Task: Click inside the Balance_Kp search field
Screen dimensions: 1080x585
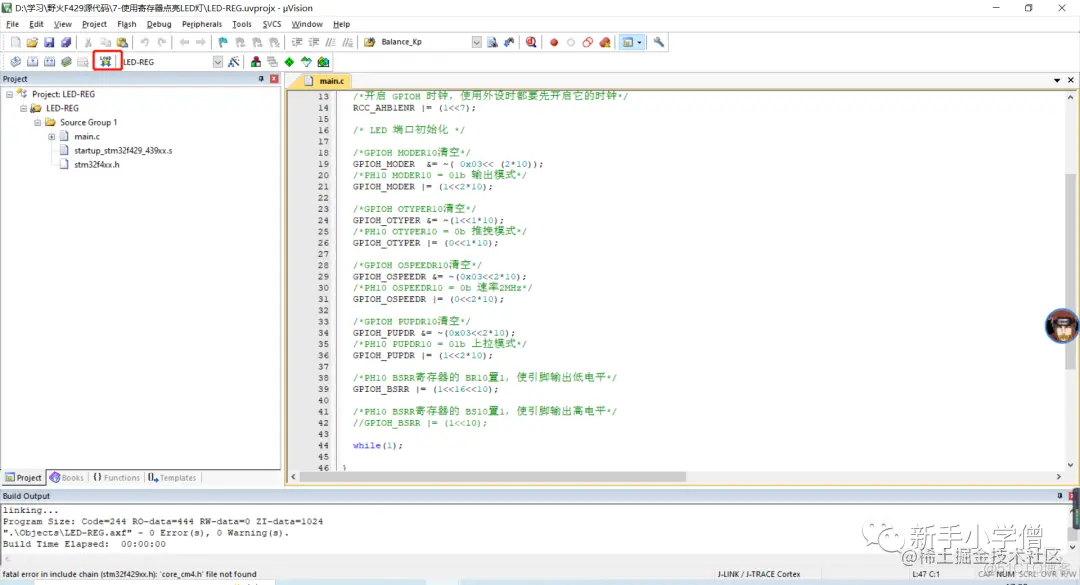Action: (x=424, y=42)
